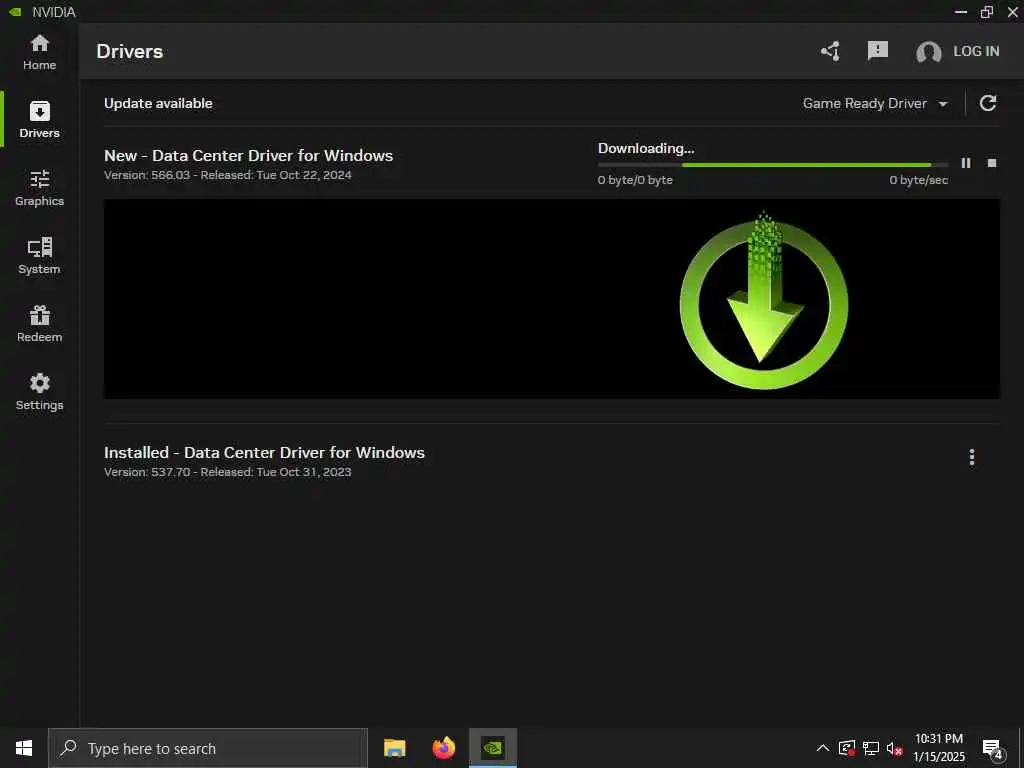Open the notification center icon
The width and height of the screenshot is (1024, 768).
click(x=992, y=748)
